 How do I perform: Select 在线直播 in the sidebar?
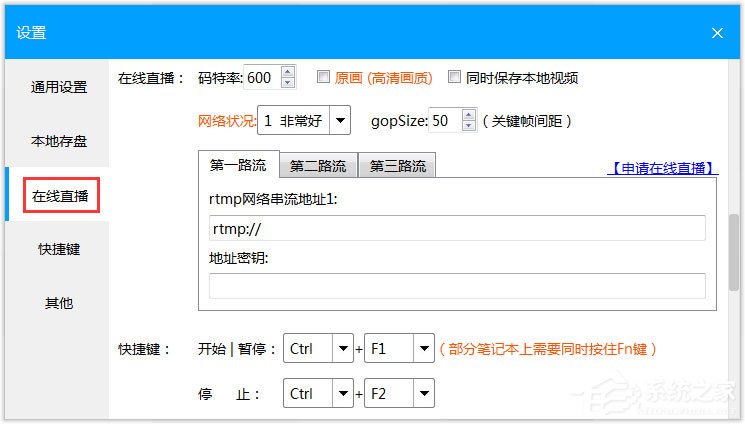pos(58,196)
